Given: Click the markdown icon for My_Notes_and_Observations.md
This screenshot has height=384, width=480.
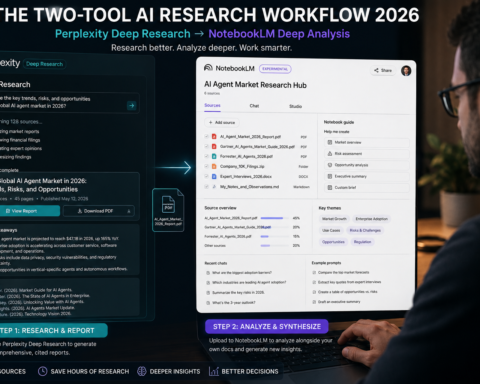Looking at the screenshot, I should coord(214,187).
